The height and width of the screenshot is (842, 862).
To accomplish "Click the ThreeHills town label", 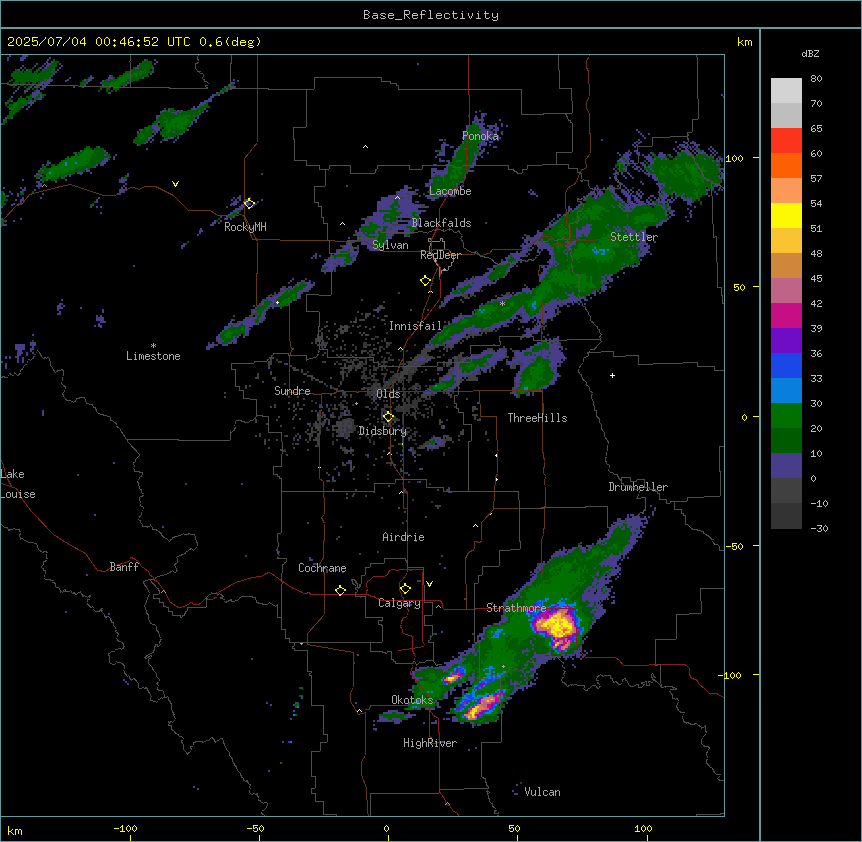I will pyautogui.click(x=537, y=418).
